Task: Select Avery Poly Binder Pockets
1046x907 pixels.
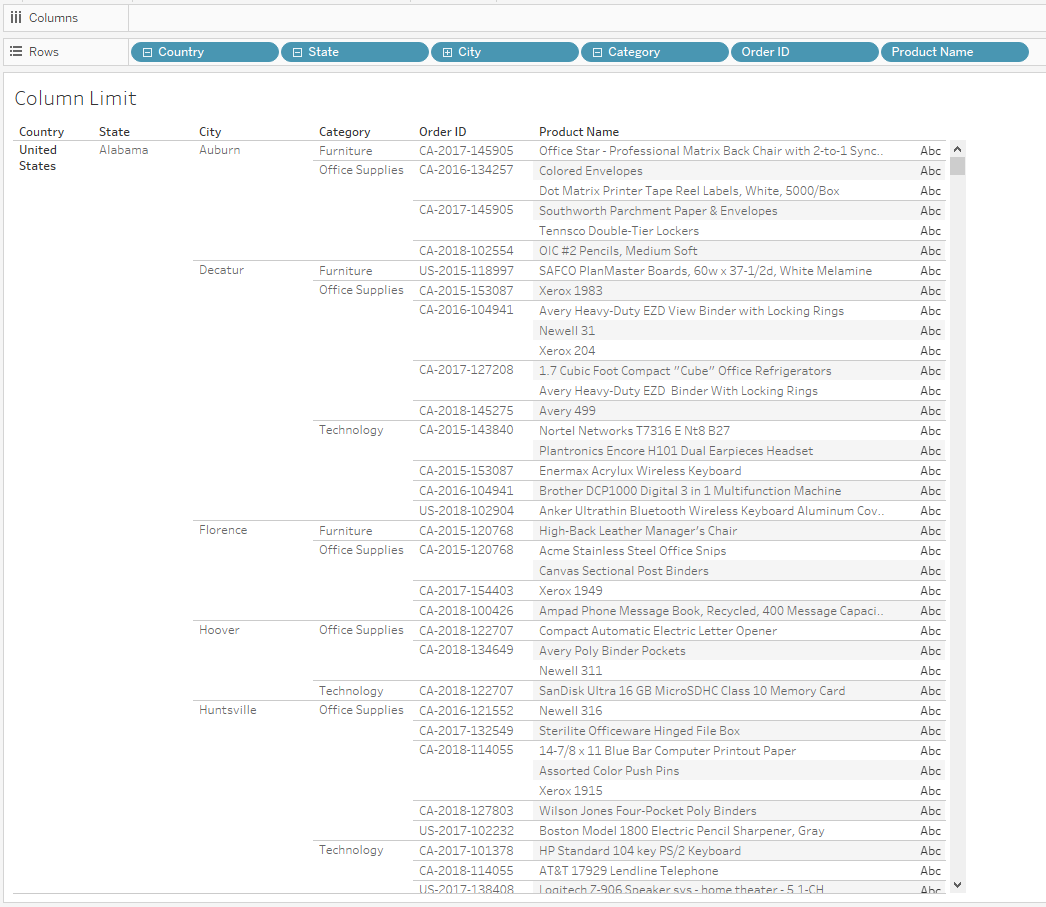Action: tap(612, 651)
